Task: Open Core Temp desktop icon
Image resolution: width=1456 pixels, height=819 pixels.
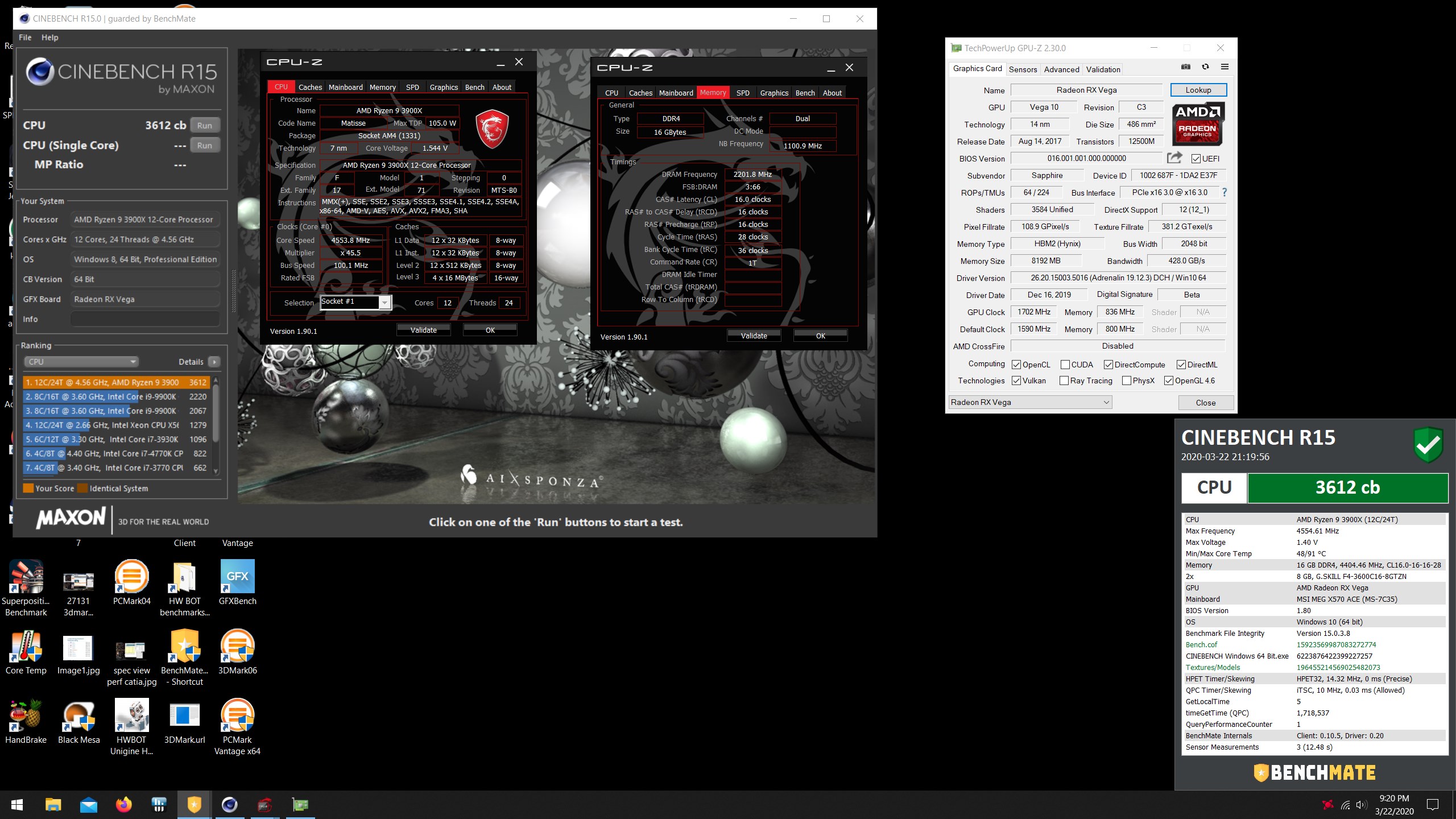Action: [26, 652]
